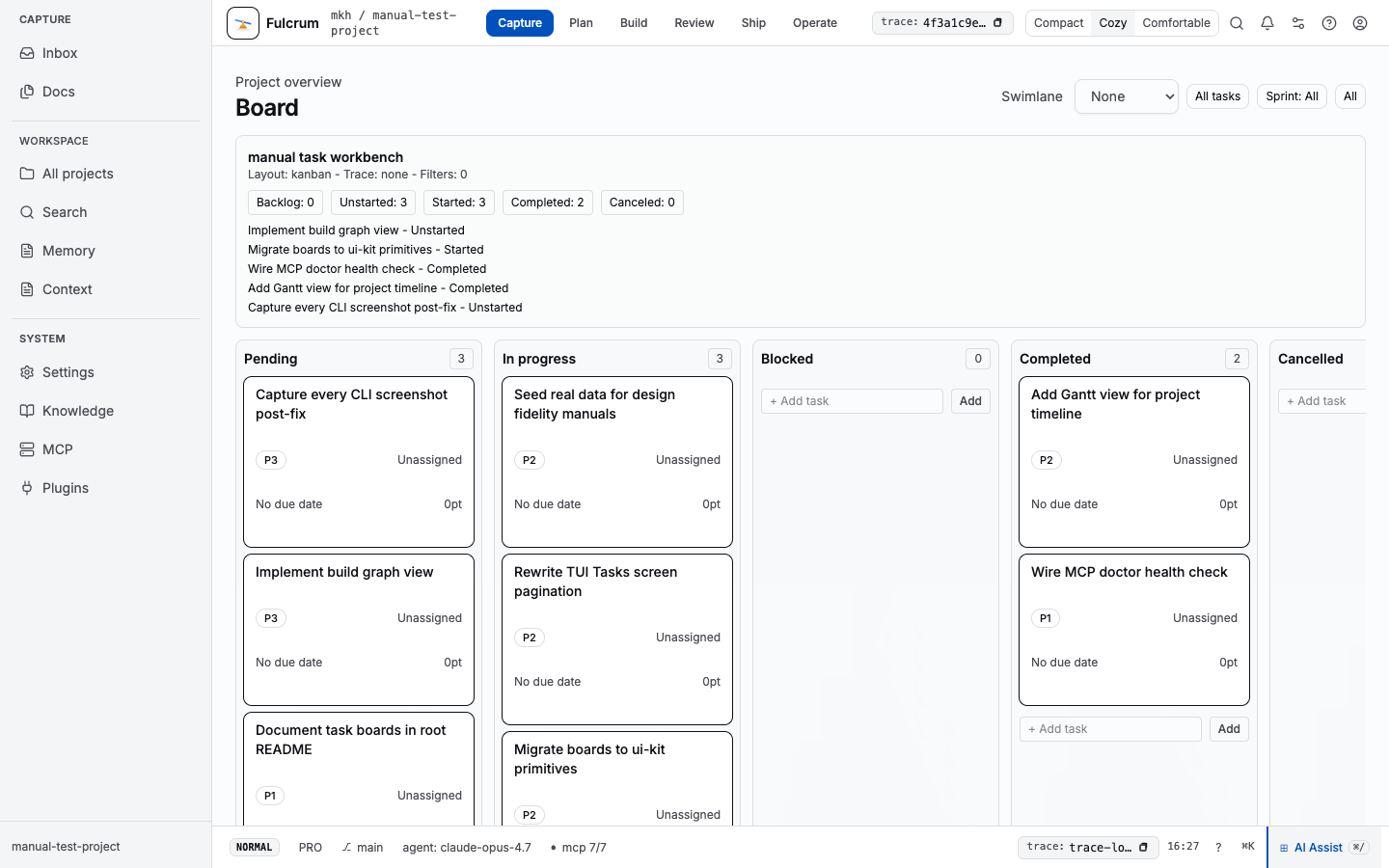Copy the status bar trace-lo trace ID
The image size is (1389, 868).
tap(1143, 847)
